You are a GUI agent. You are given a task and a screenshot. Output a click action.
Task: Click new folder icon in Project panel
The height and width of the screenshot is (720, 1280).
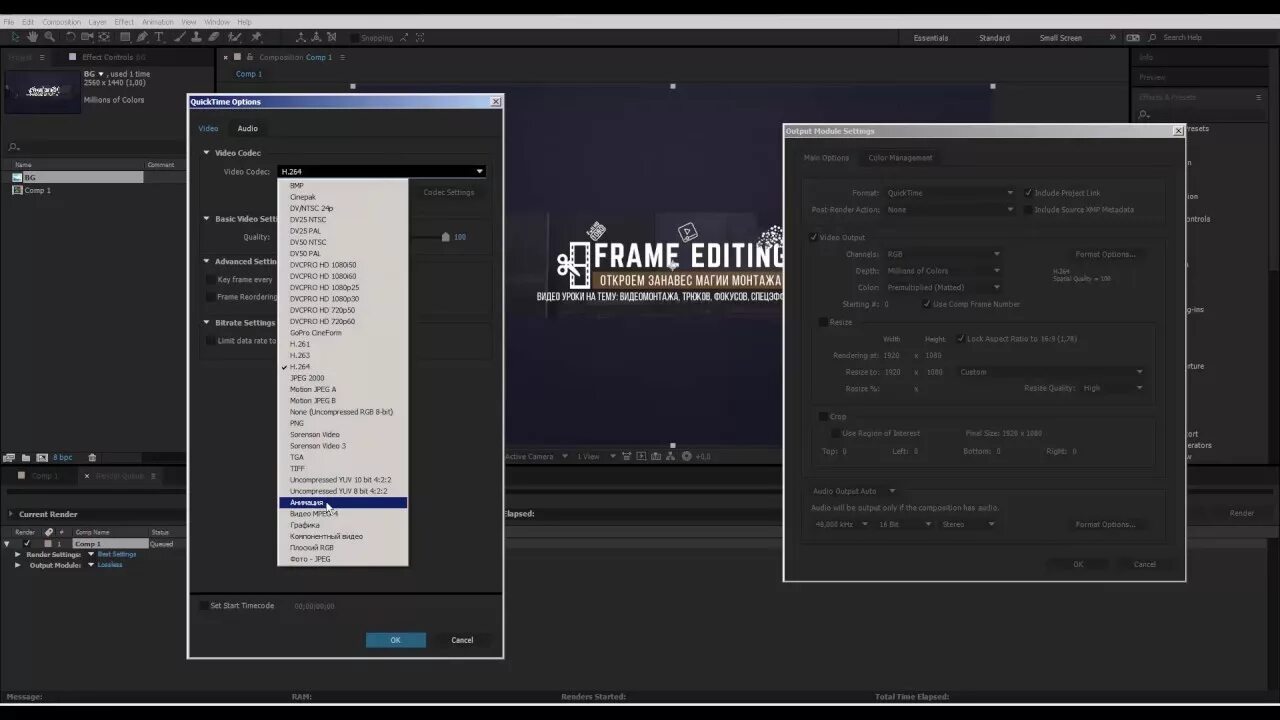pos(26,458)
